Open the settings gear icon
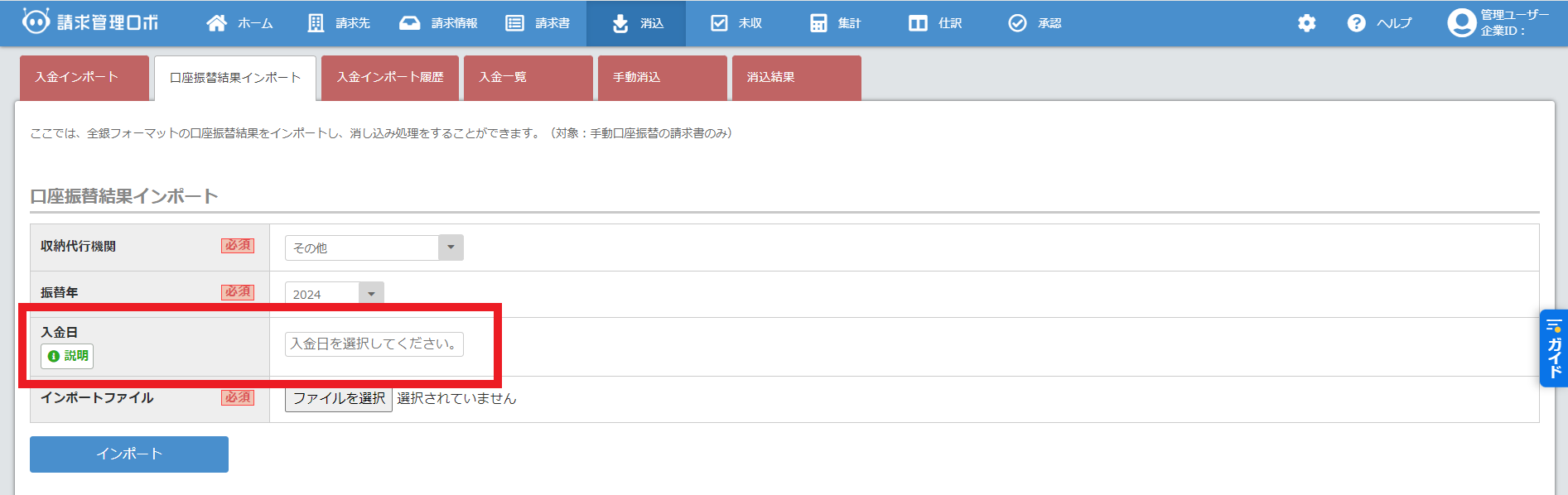1568x495 pixels. [1306, 23]
